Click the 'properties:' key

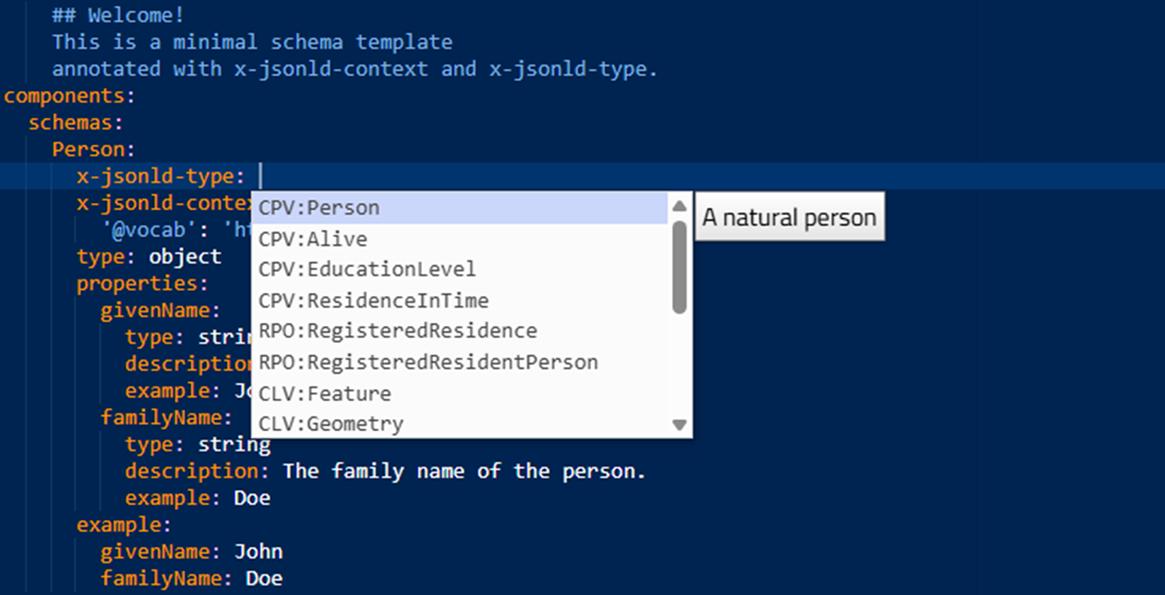[143, 283]
